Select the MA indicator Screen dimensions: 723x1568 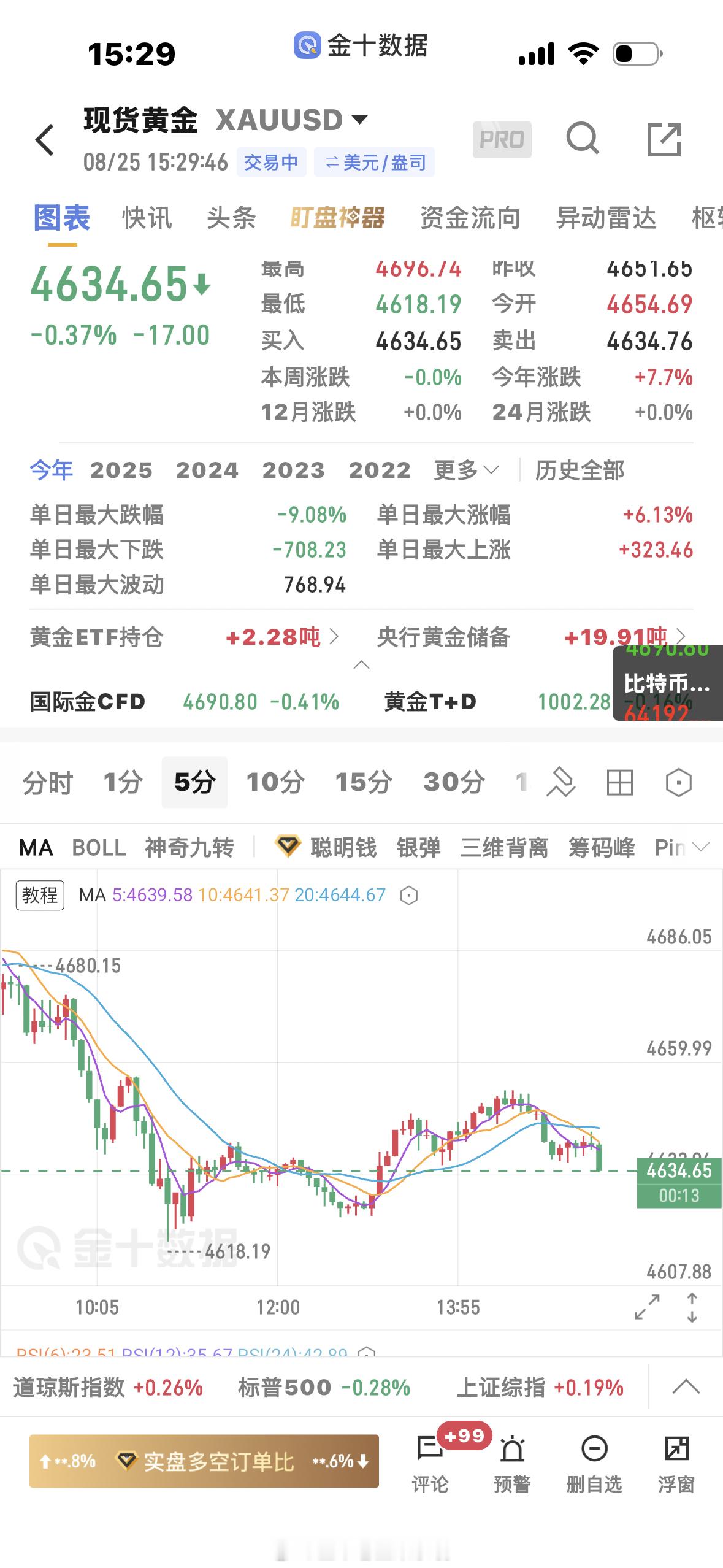tap(36, 847)
